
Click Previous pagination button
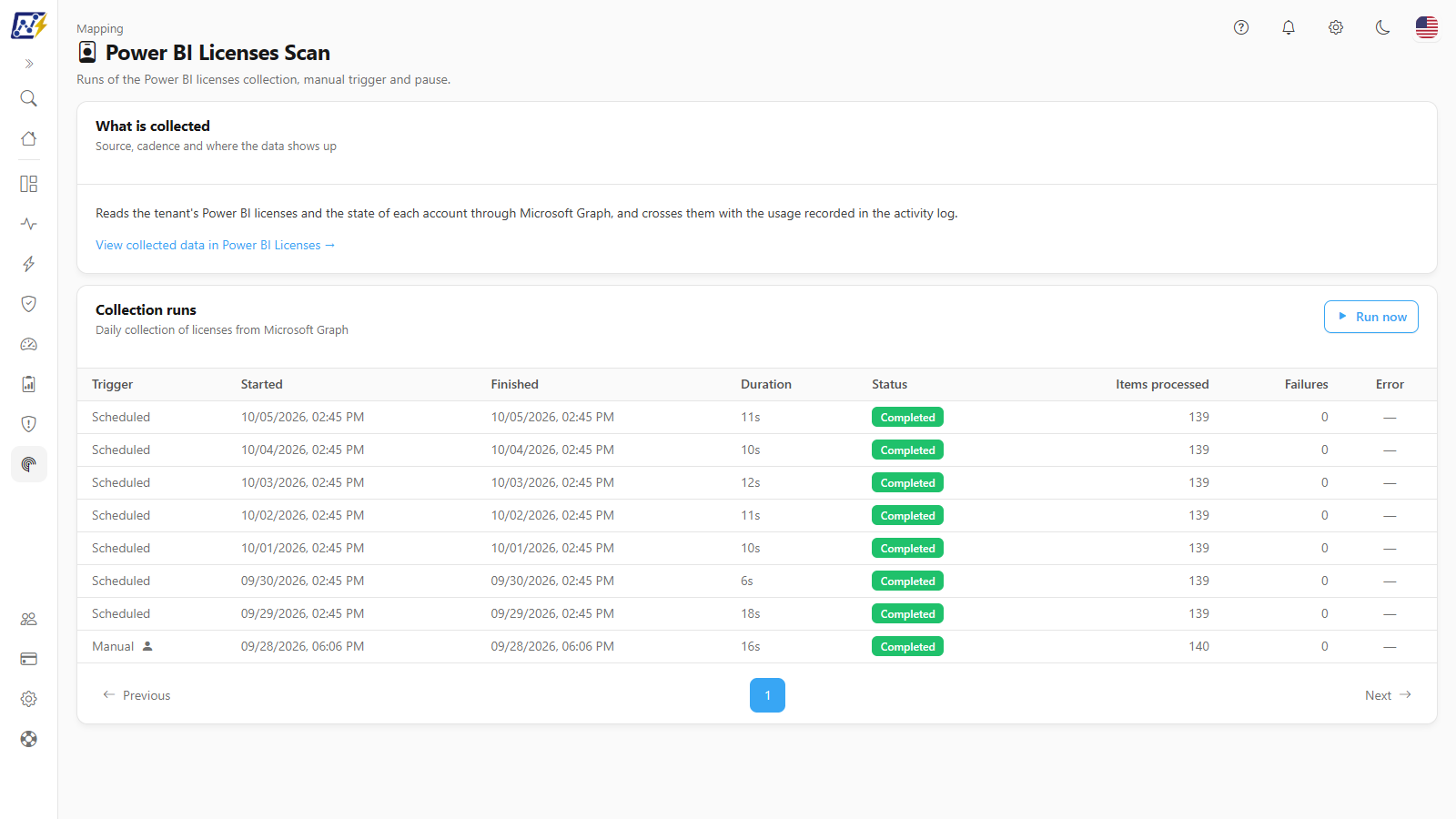coord(136,695)
